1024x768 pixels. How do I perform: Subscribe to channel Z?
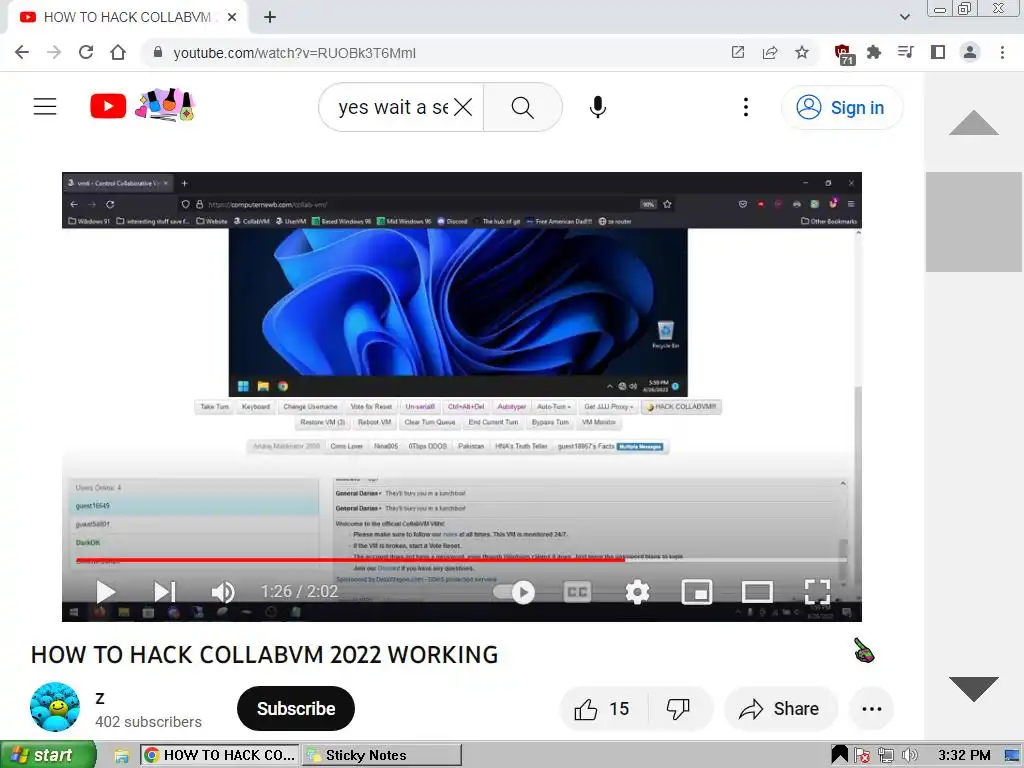click(296, 709)
